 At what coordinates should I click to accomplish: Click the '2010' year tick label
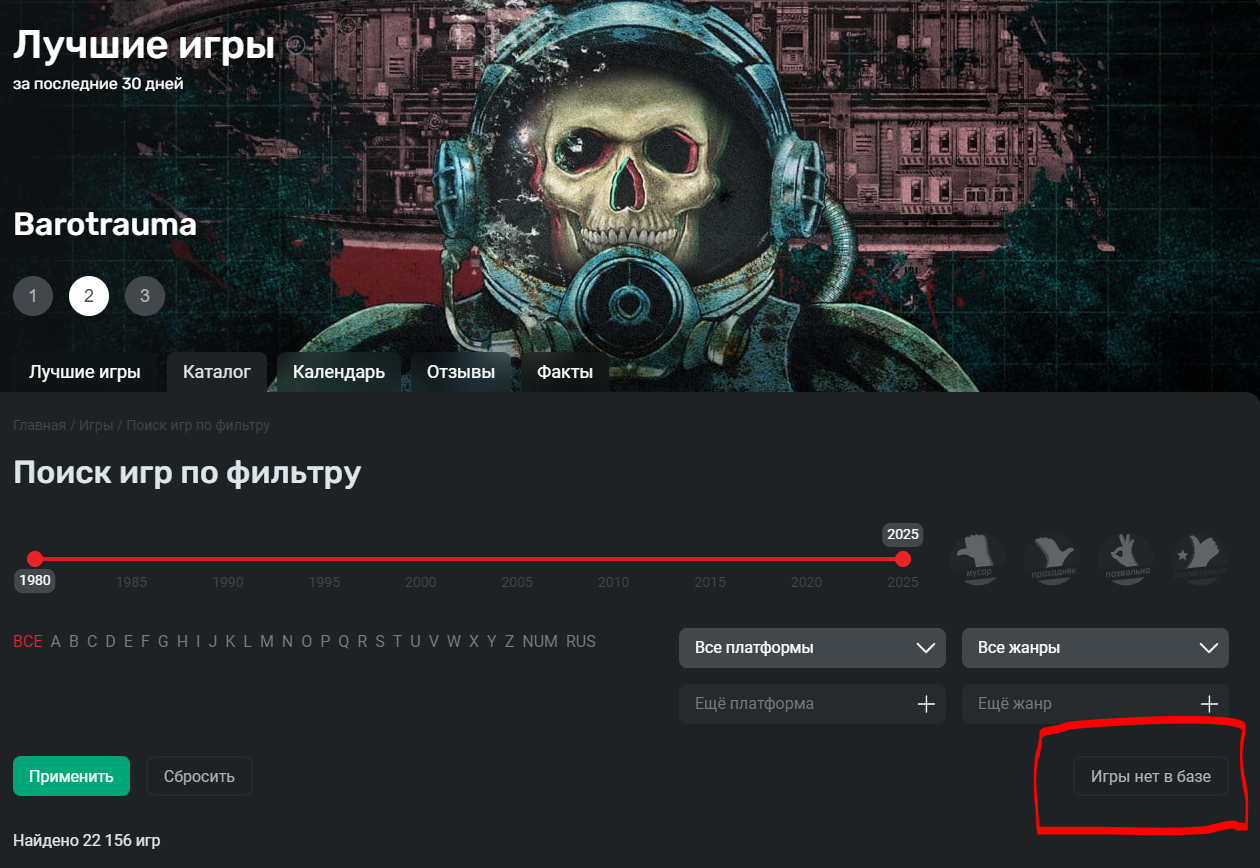click(614, 582)
